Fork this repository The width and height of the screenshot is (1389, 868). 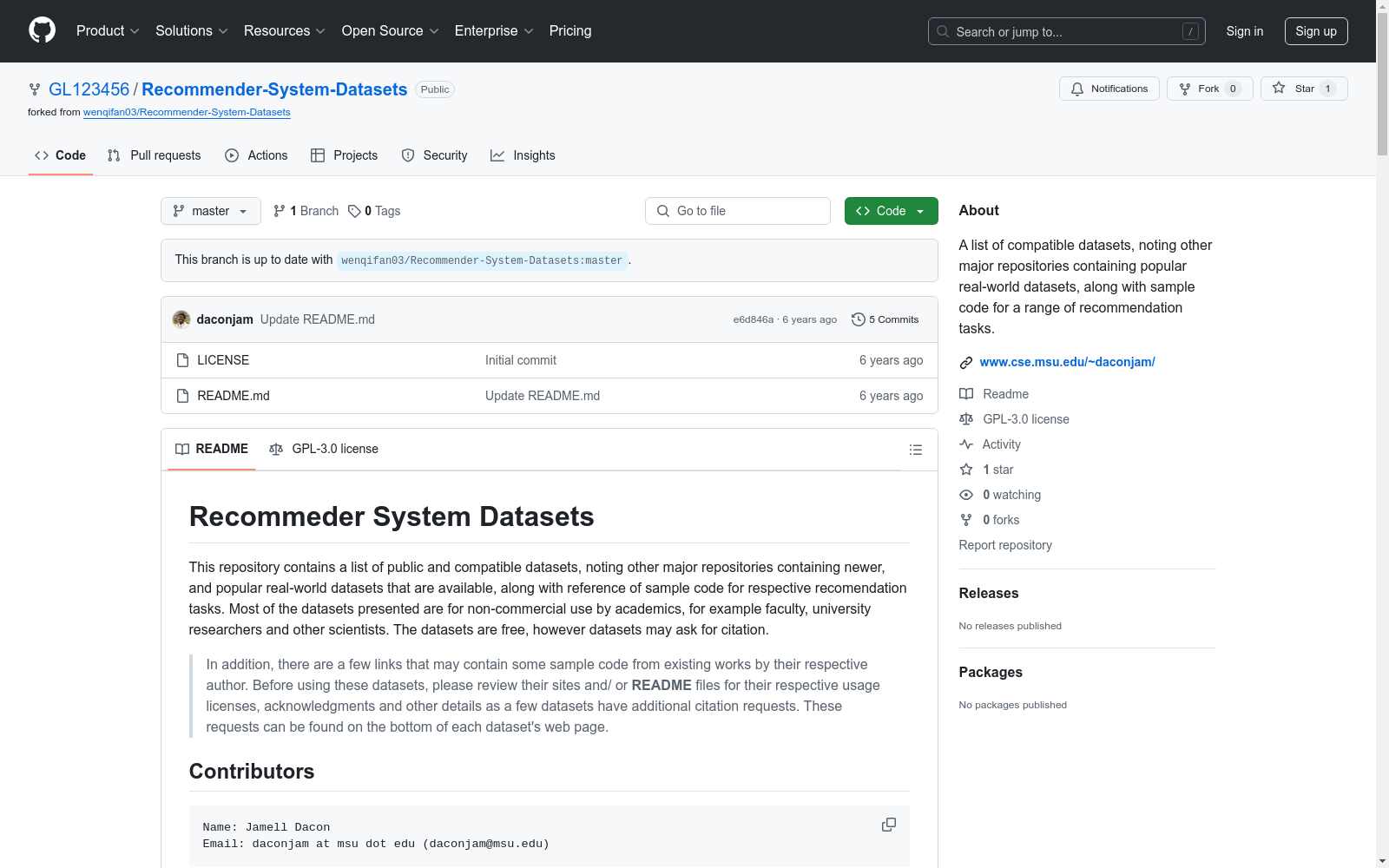pyautogui.click(x=1209, y=89)
